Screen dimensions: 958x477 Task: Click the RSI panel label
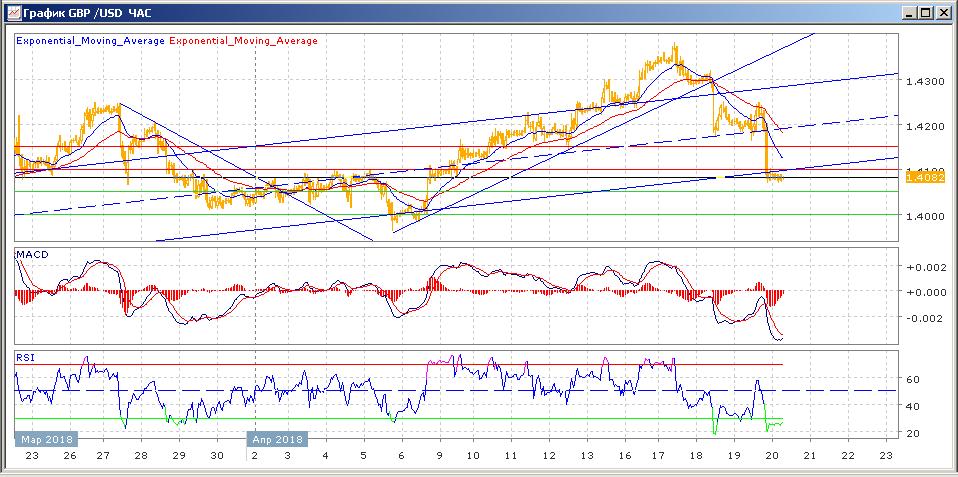coord(24,357)
